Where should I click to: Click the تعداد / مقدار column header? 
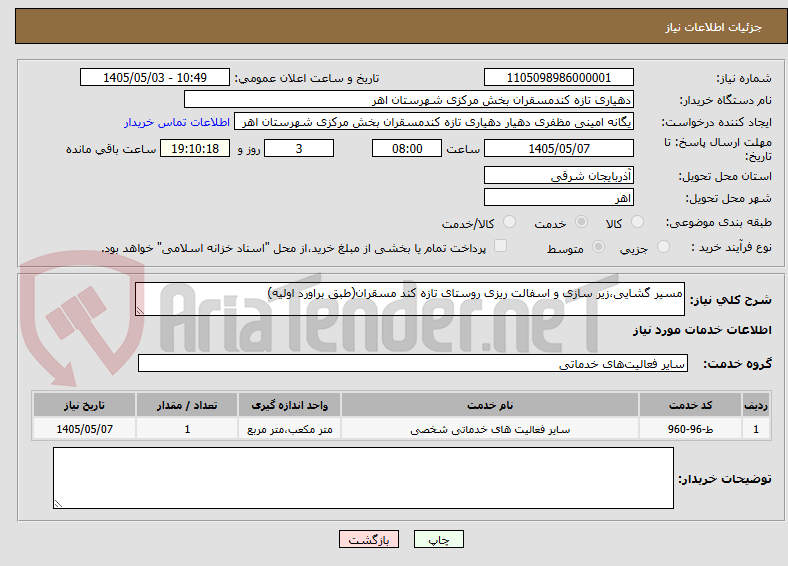(x=187, y=405)
